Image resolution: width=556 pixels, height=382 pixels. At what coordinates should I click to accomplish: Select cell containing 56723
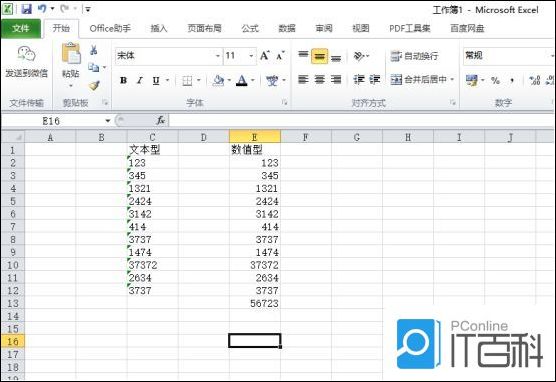click(x=255, y=304)
